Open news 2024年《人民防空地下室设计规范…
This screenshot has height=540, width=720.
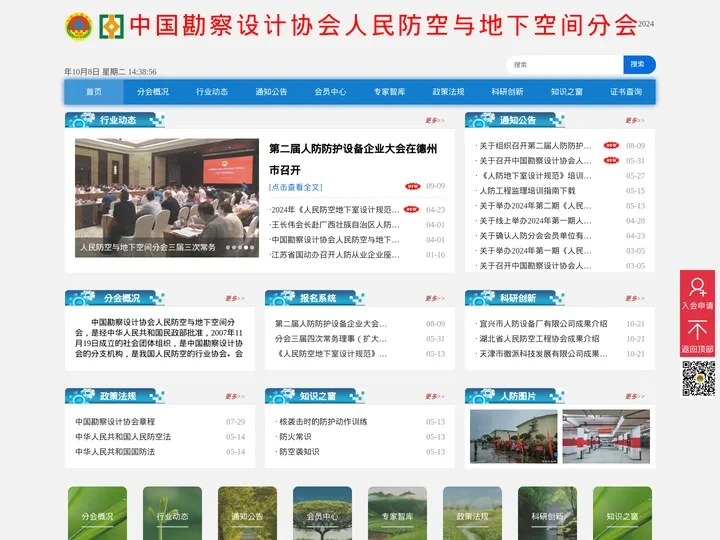pyautogui.click(x=335, y=210)
